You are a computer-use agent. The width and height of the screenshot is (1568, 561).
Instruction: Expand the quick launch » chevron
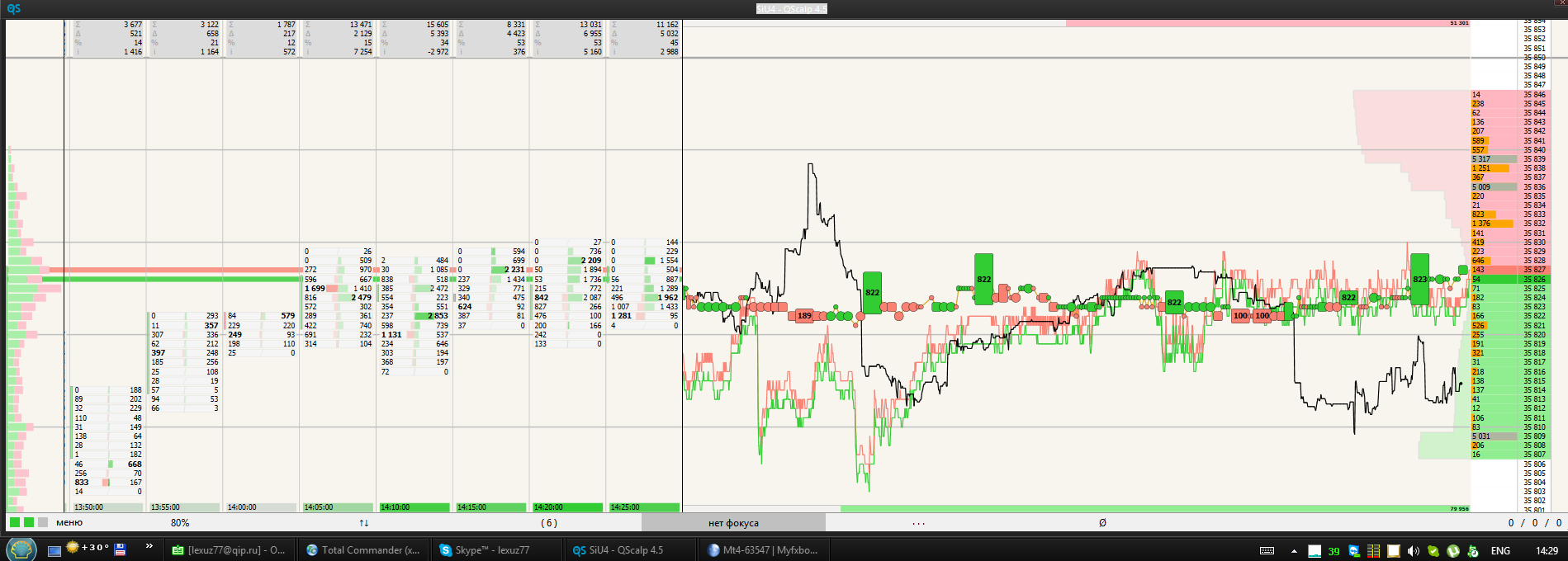tap(149, 545)
